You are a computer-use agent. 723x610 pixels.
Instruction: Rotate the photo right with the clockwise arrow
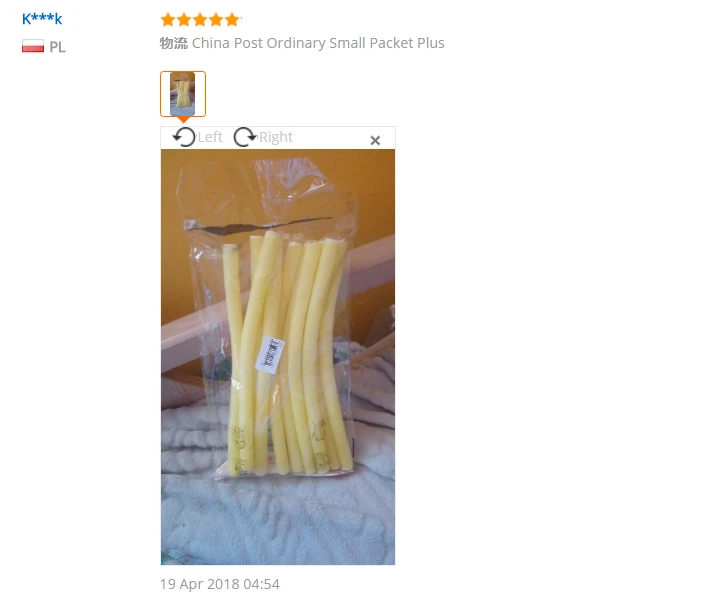[x=245, y=137]
